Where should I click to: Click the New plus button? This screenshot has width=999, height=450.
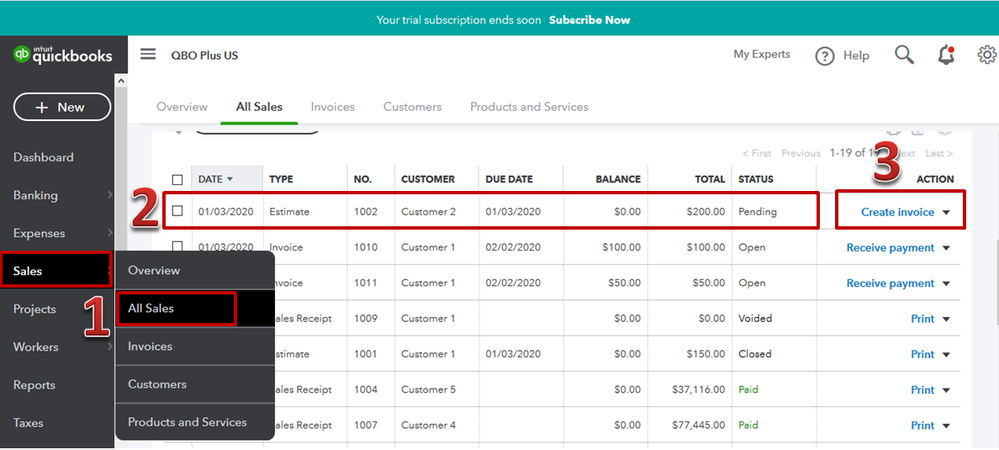tap(62, 107)
